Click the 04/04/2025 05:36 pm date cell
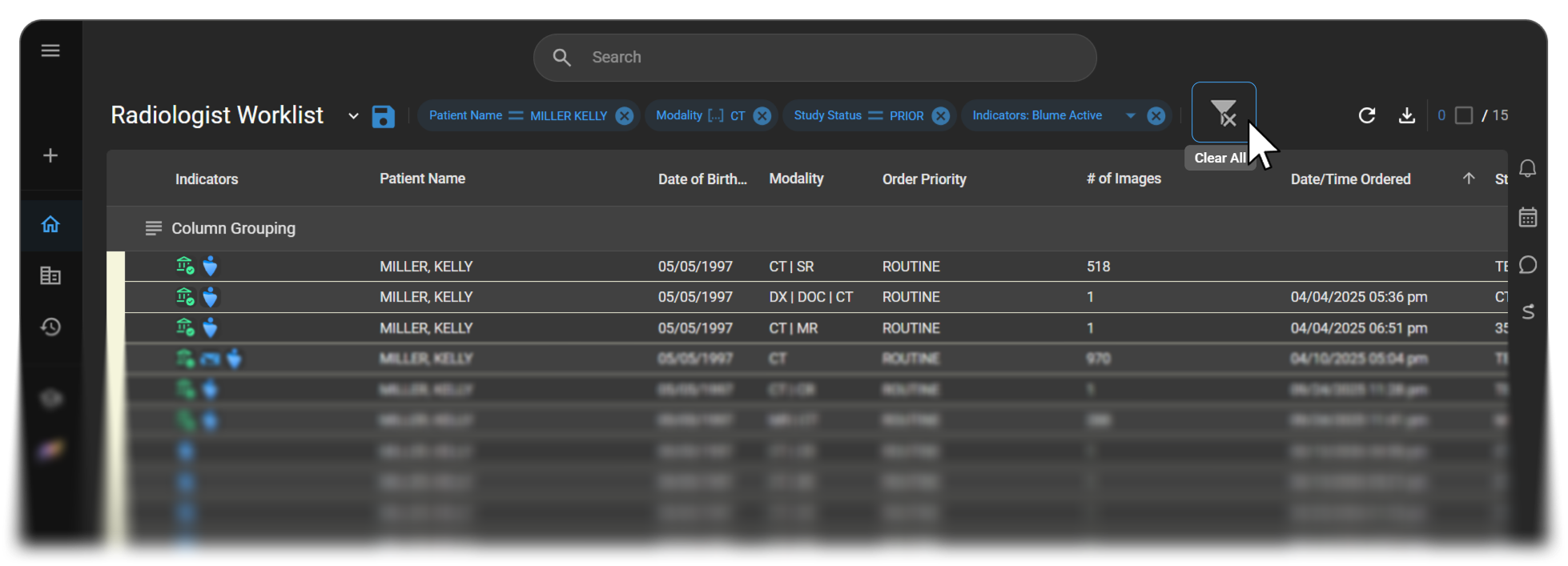Image resolution: width=1568 pixels, height=566 pixels. (1359, 297)
